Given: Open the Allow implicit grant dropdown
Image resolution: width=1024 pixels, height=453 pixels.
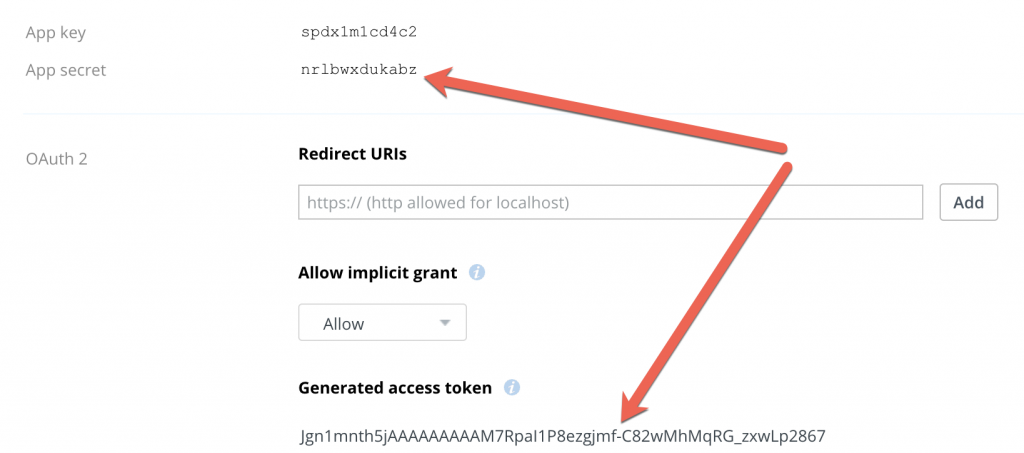Looking at the screenshot, I should click(x=382, y=322).
